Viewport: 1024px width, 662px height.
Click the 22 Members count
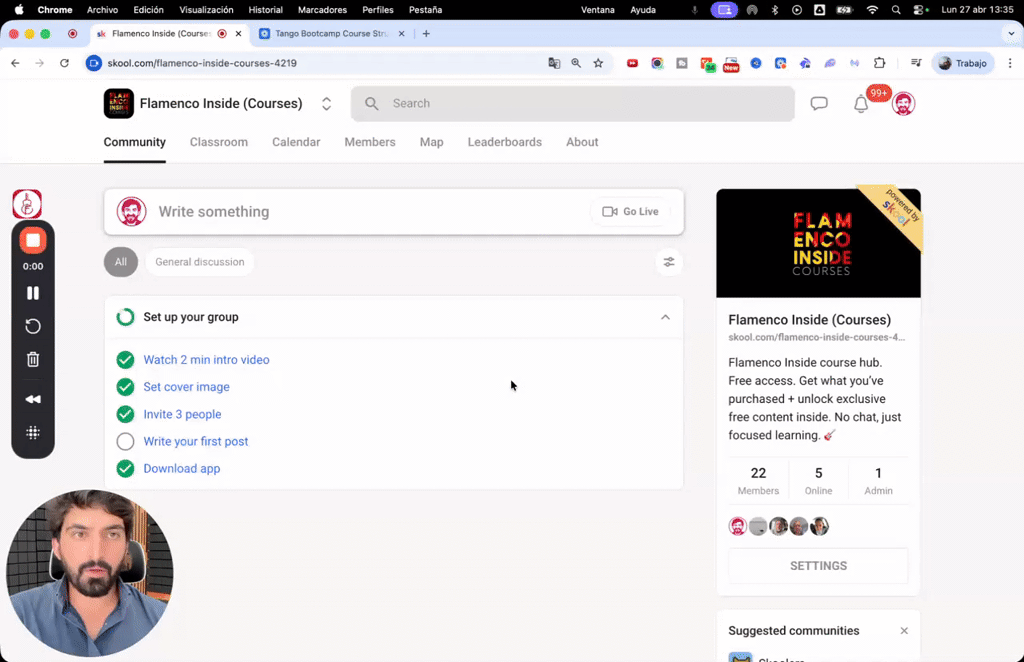pyautogui.click(x=758, y=481)
